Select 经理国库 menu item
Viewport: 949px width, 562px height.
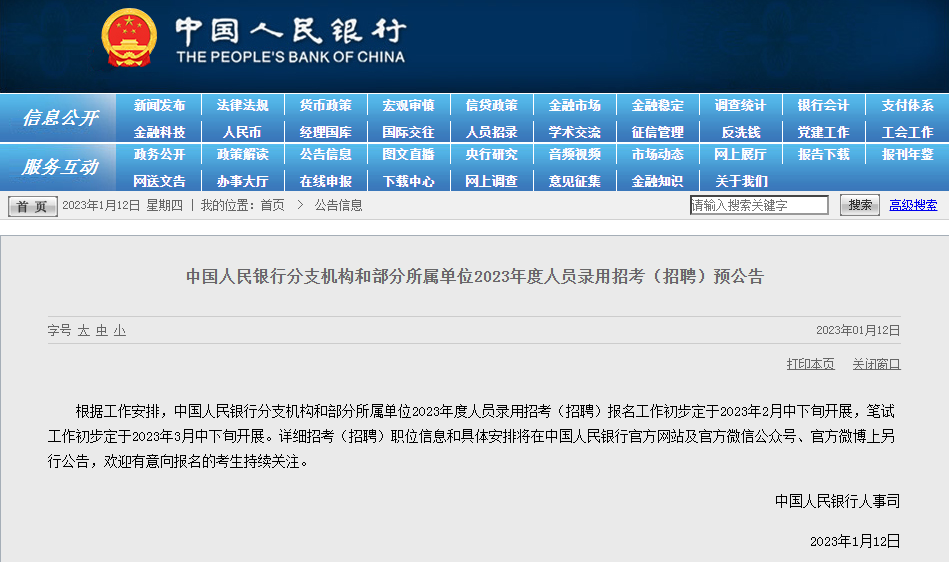point(326,132)
